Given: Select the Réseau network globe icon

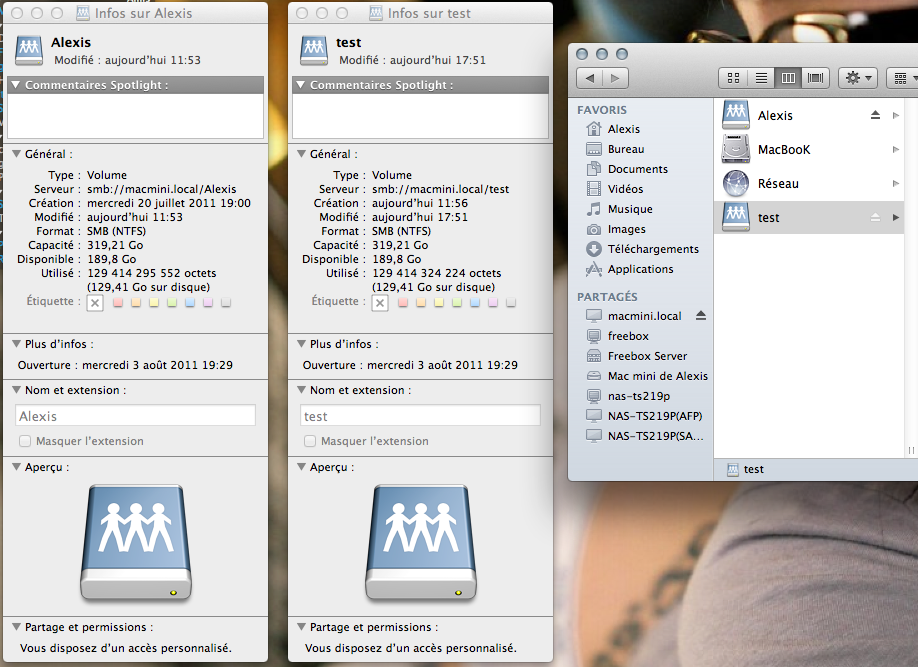Looking at the screenshot, I should point(736,183).
